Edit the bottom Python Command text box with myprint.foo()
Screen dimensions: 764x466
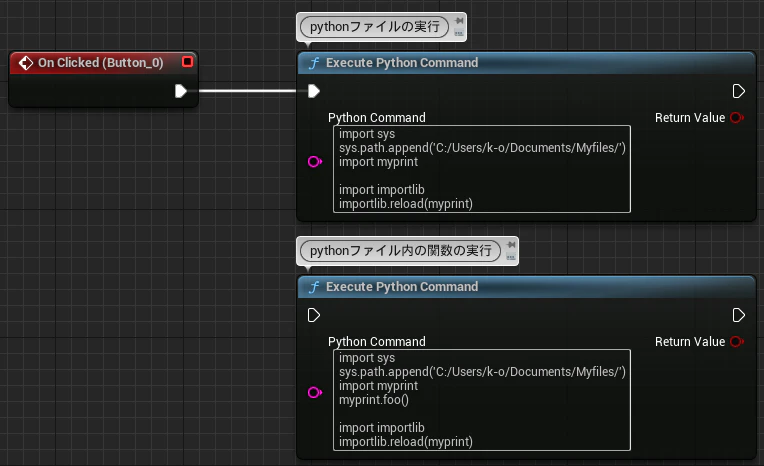pyautogui.click(x=482, y=400)
